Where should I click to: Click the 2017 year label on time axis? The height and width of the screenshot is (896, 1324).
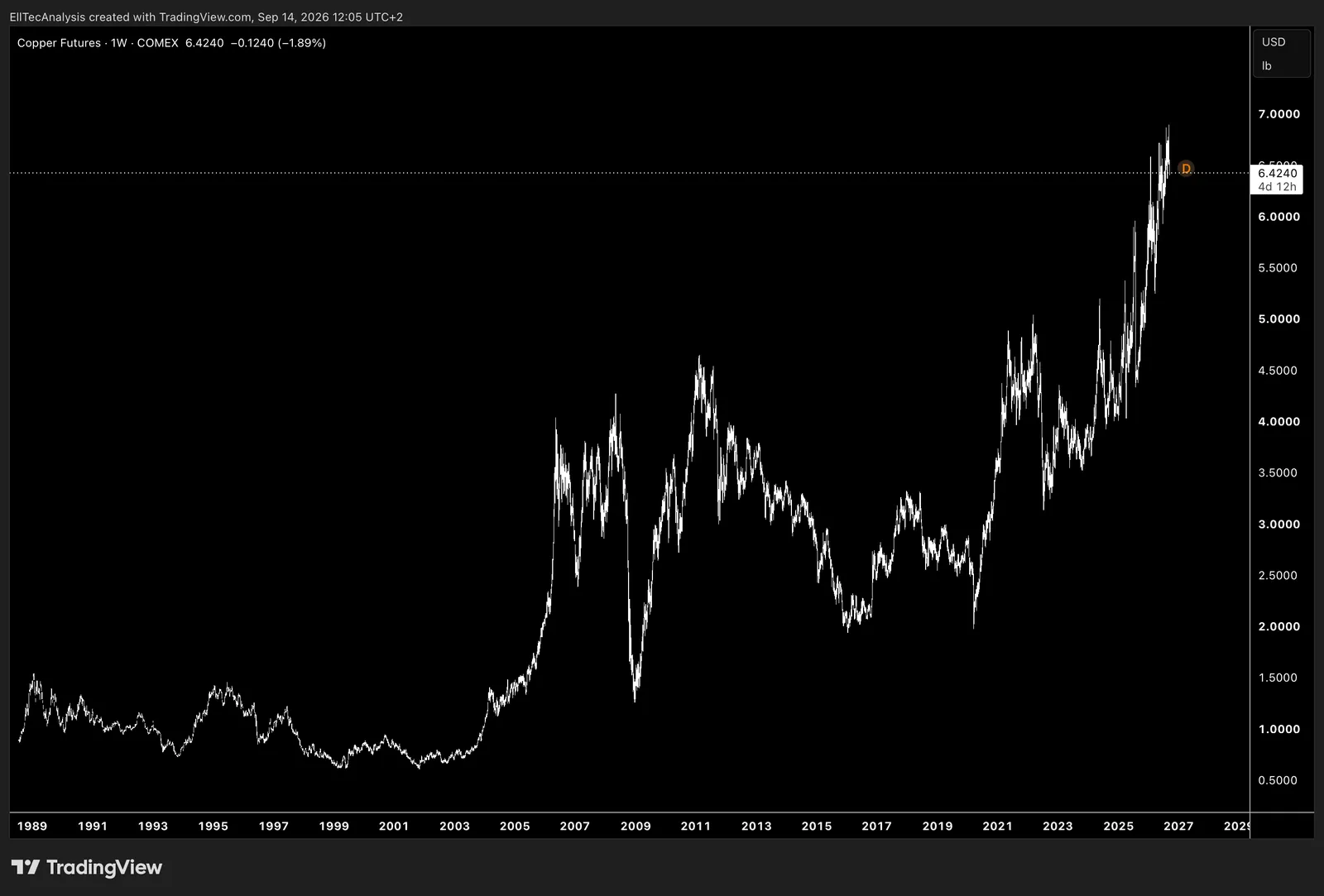click(x=877, y=826)
